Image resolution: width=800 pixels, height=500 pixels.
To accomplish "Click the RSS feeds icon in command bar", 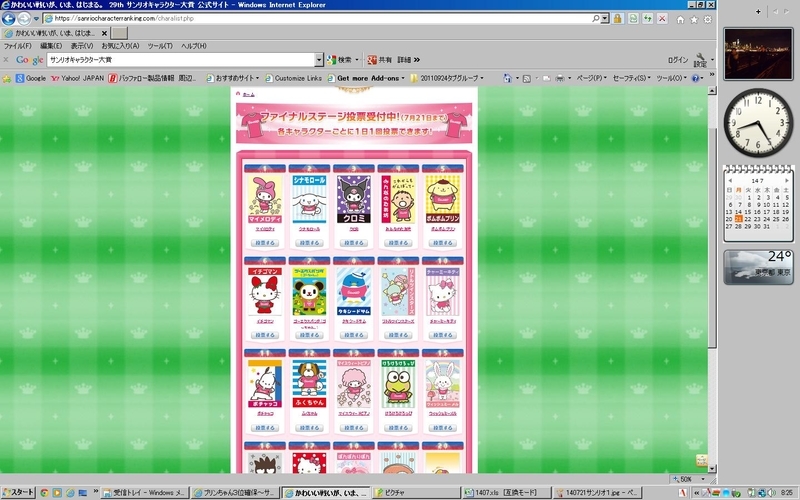I will [527, 79].
